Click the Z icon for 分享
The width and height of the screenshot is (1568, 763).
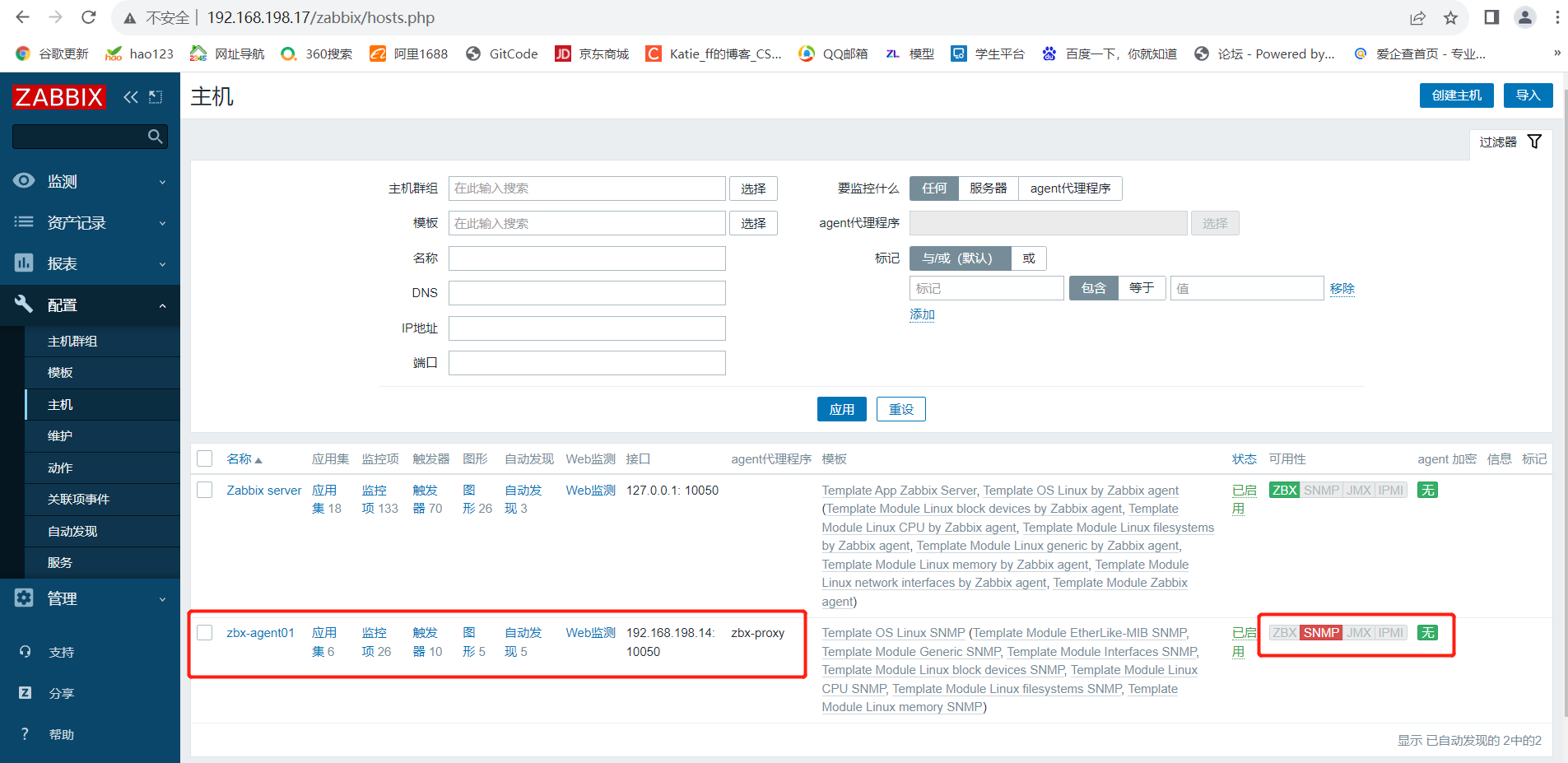(x=25, y=693)
